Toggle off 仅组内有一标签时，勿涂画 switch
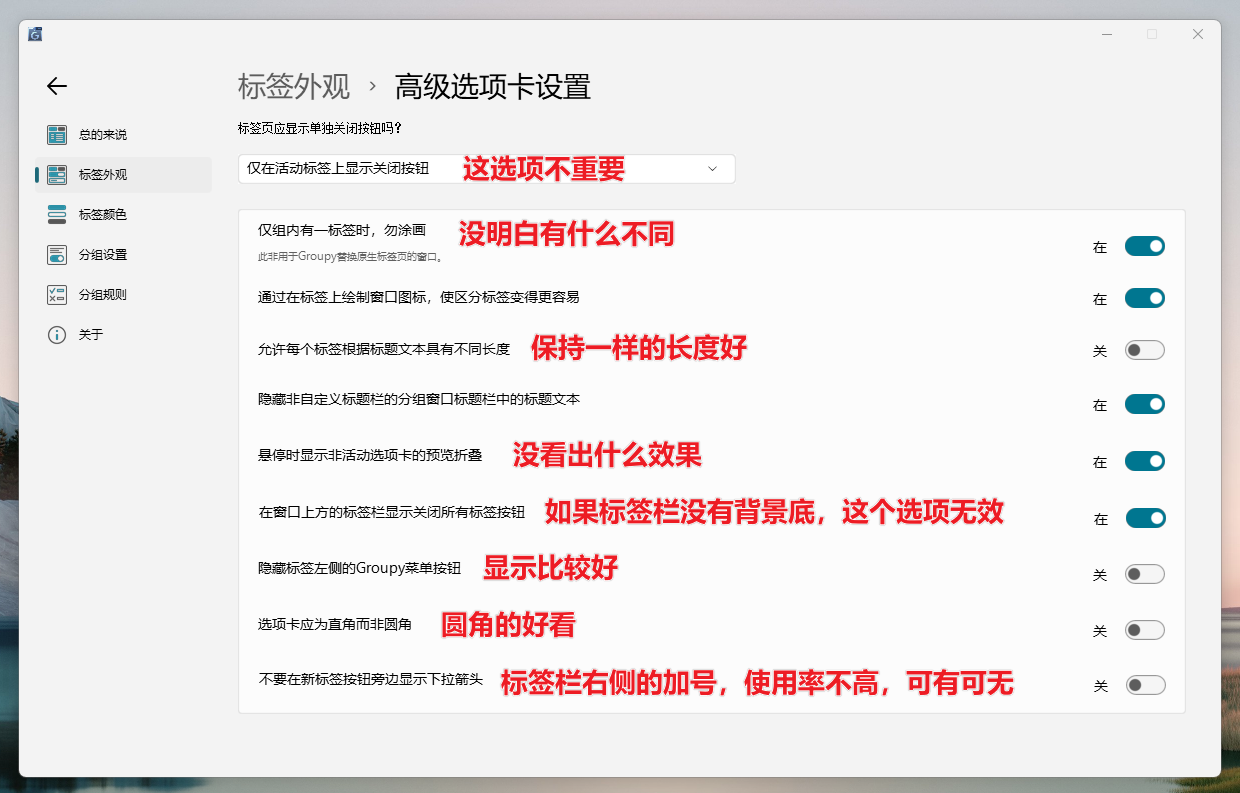The width and height of the screenshot is (1240, 793). 1144,246
